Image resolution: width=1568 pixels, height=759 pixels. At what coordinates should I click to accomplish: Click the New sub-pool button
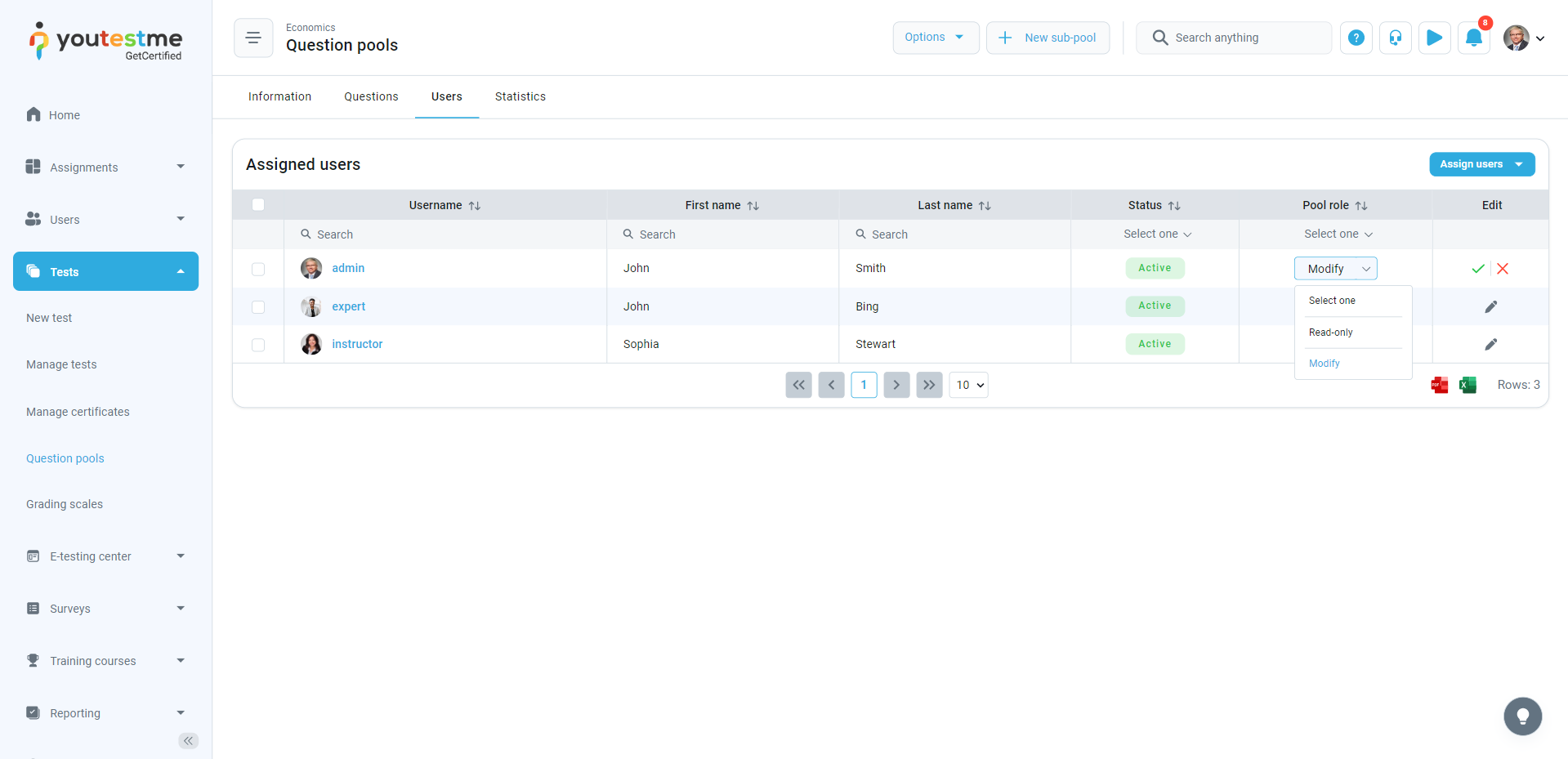point(1048,38)
